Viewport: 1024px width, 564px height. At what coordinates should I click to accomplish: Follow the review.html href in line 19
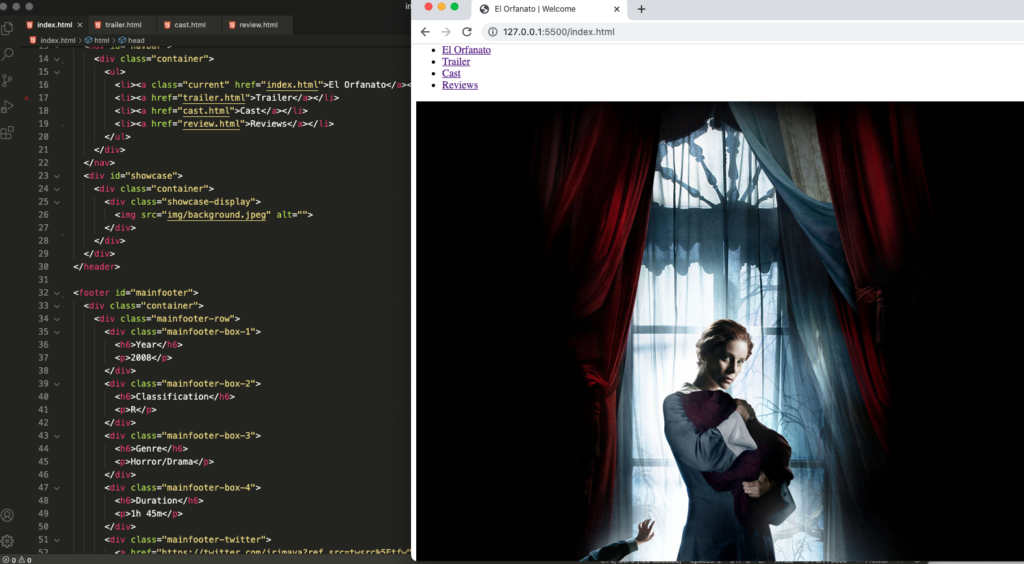point(212,124)
